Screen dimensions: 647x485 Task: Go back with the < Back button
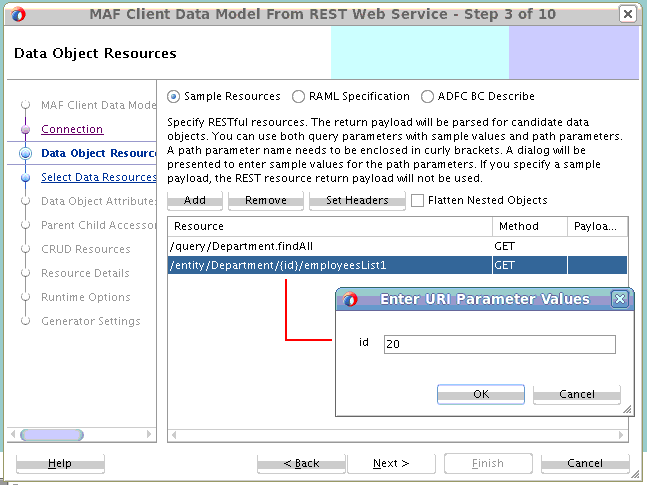(x=301, y=464)
